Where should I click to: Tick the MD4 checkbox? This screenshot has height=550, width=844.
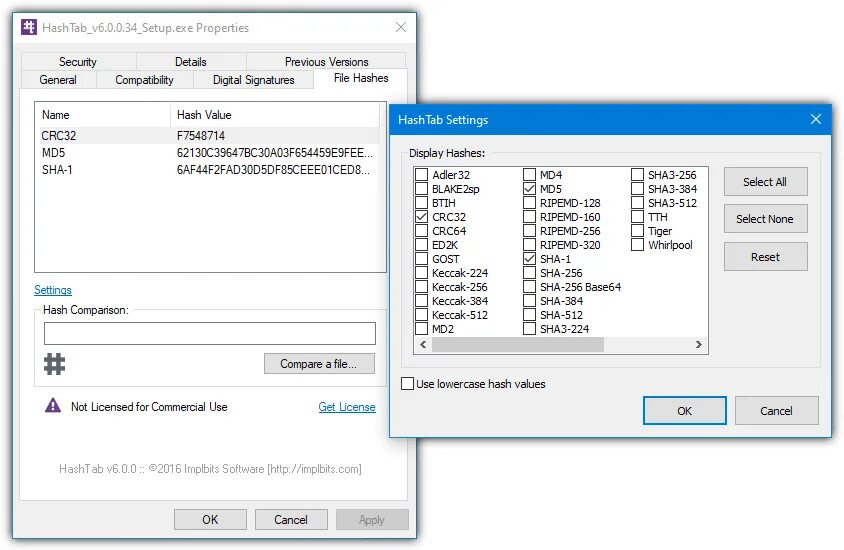[x=530, y=174]
